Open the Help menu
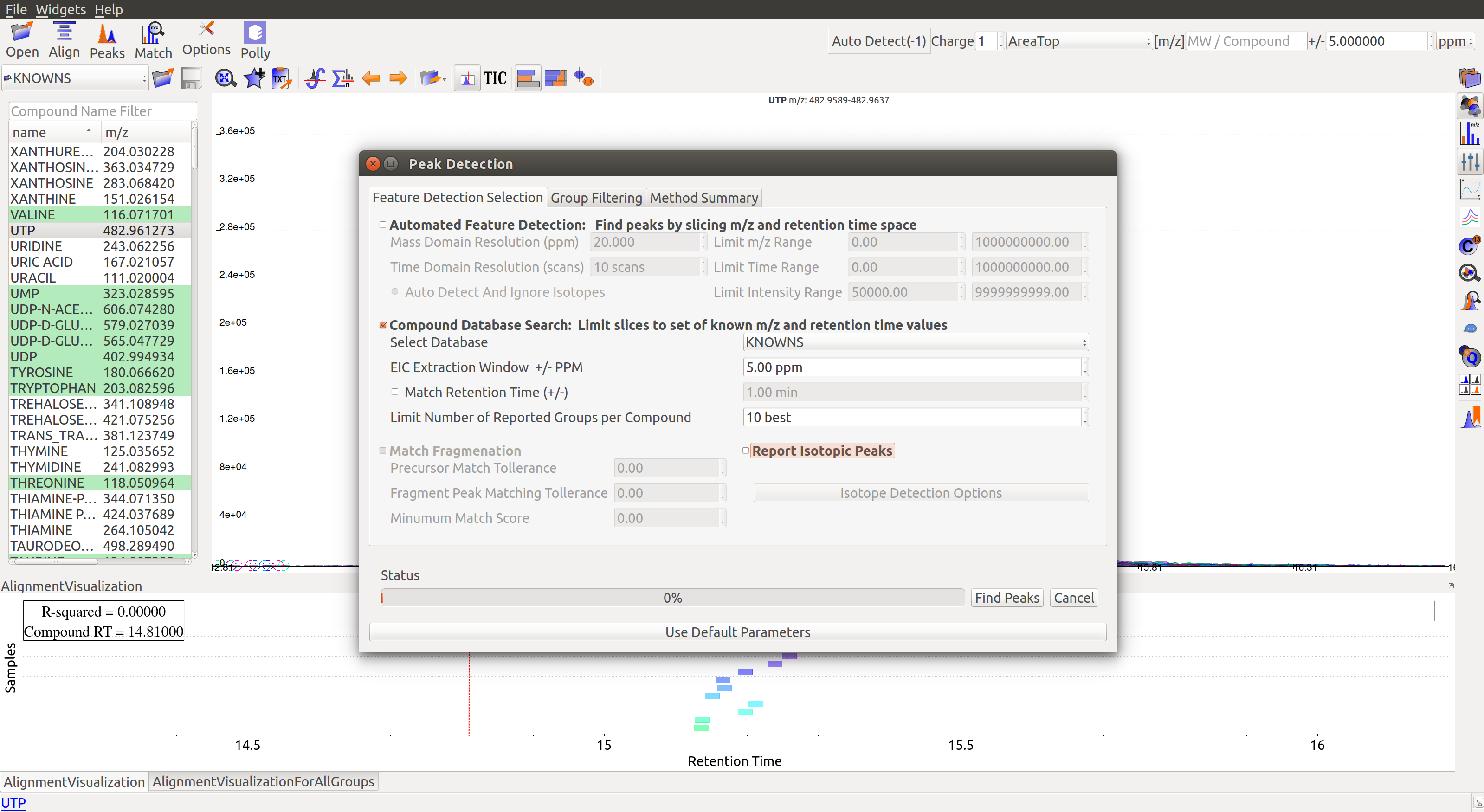The height and width of the screenshot is (812, 1484). (x=108, y=9)
